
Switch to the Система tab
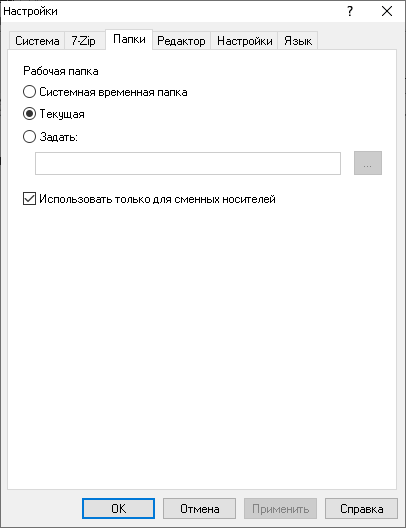tap(37, 41)
